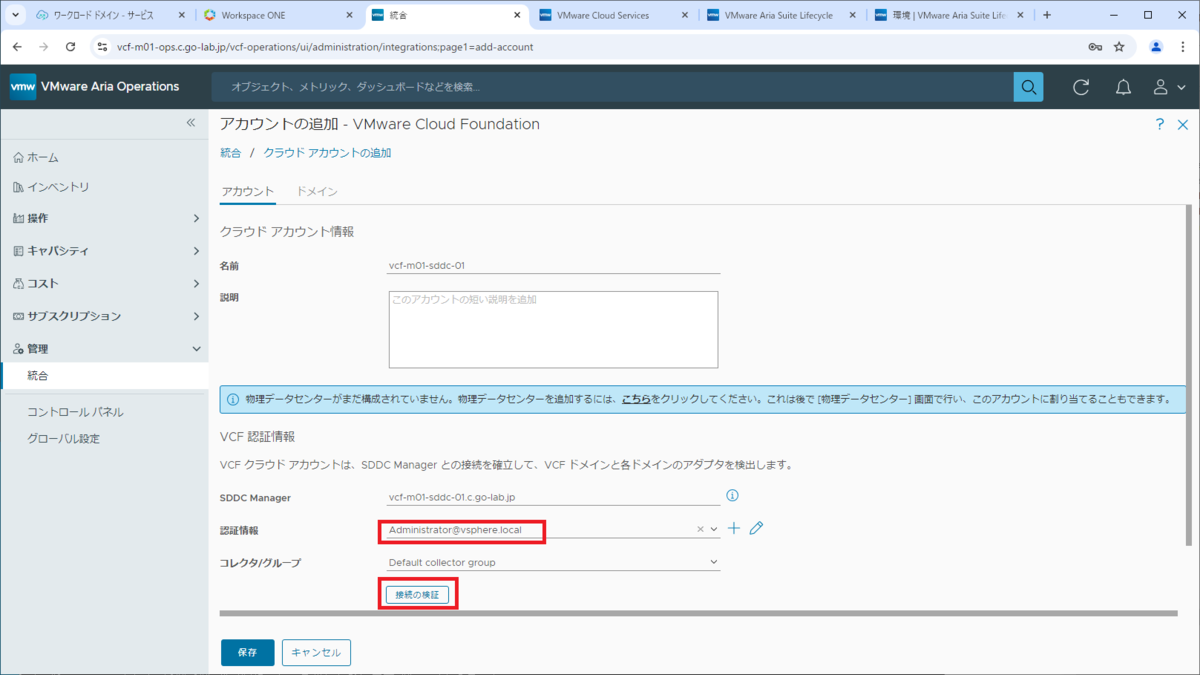Switch to the アカウント tab
Screen dimensions: 1200x675
[x=248, y=191]
